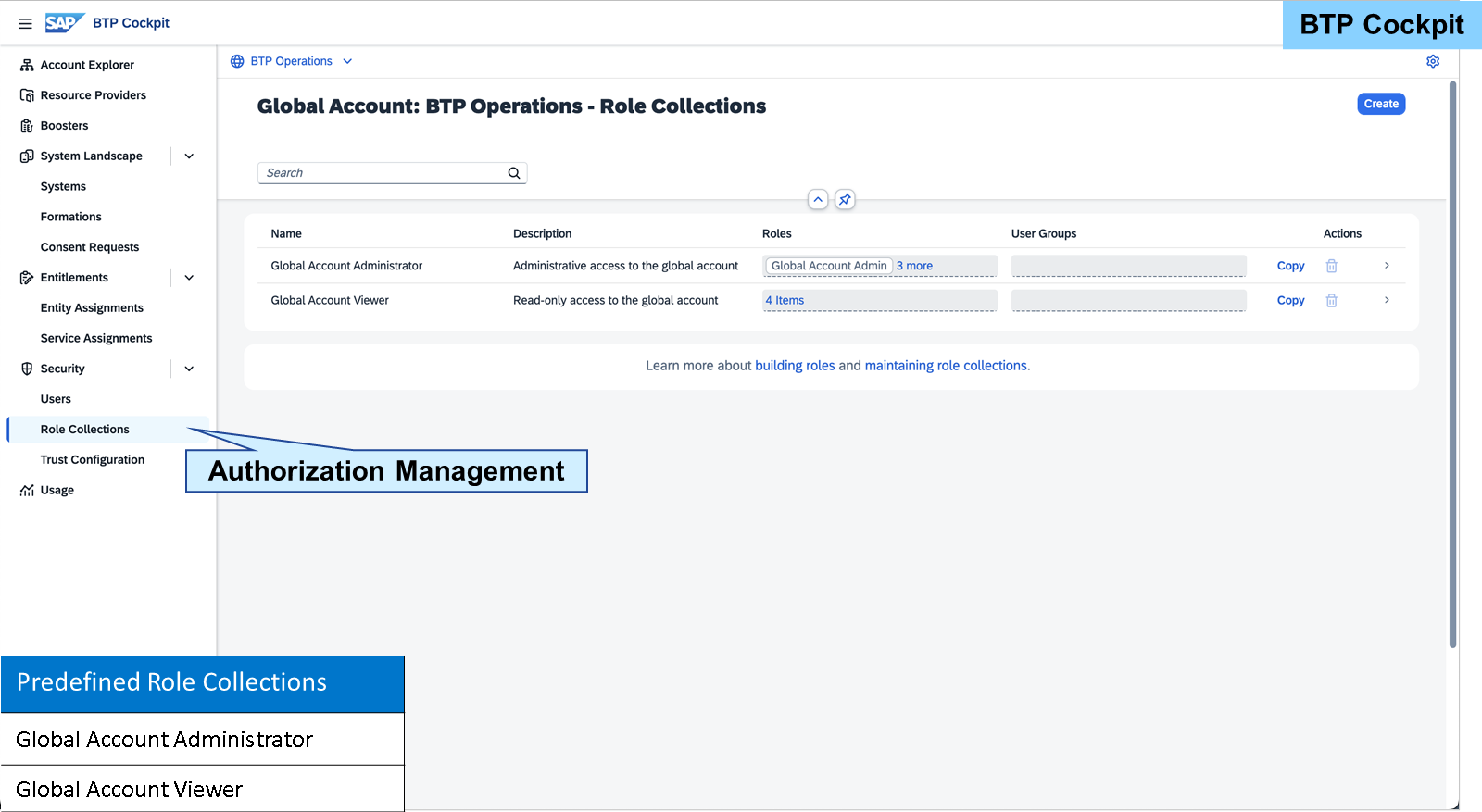Click the search magnifier icon
The width and height of the screenshot is (1482, 812).
click(514, 173)
